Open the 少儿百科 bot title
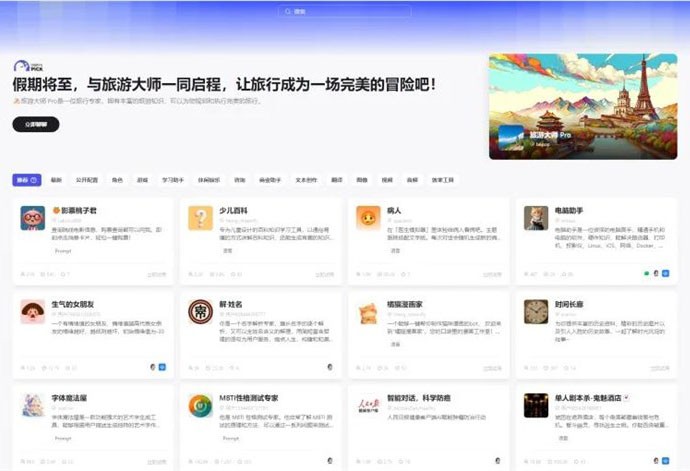 (x=233, y=211)
